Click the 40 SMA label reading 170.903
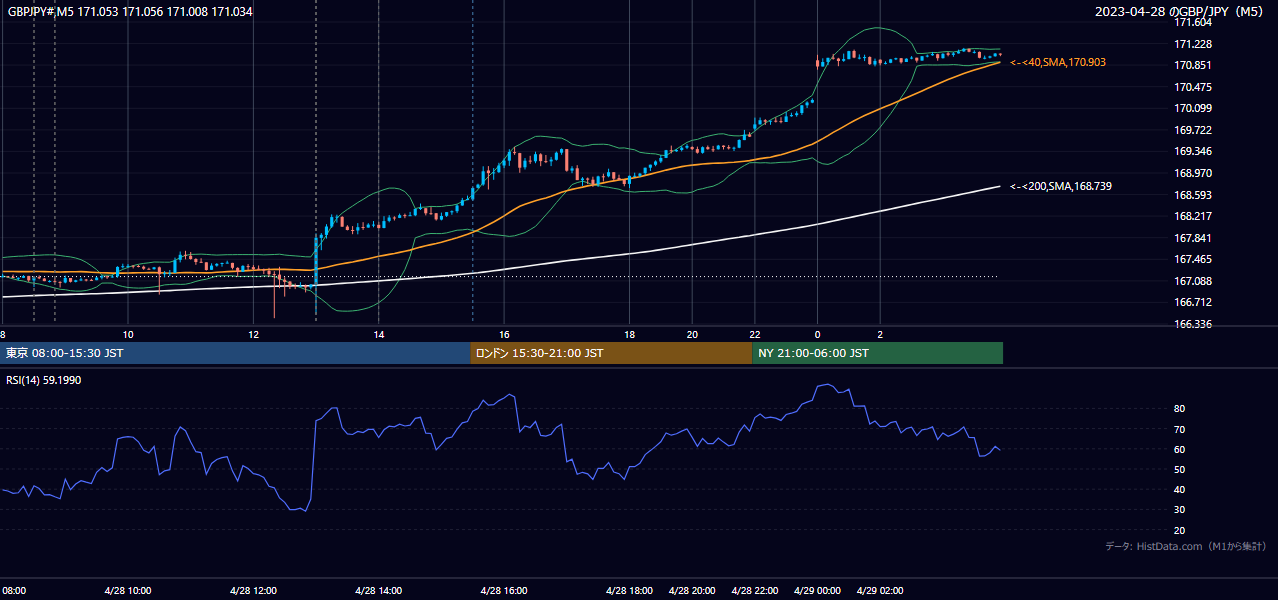The height and width of the screenshot is (600, 1278). (1058, 62)
